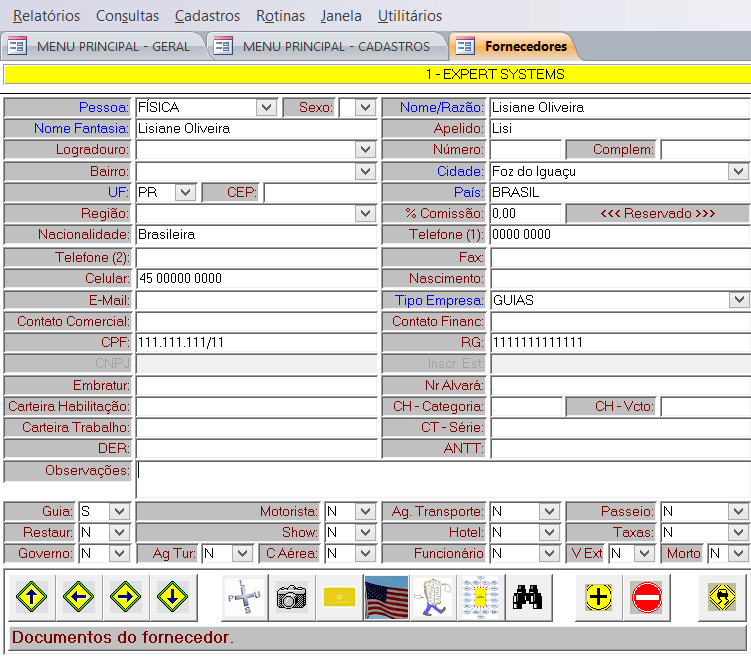Viewport: 751px width, 658px height.
Task: Click the binoculars search icon
Action: pyautogui.click(x=526, y=598)
